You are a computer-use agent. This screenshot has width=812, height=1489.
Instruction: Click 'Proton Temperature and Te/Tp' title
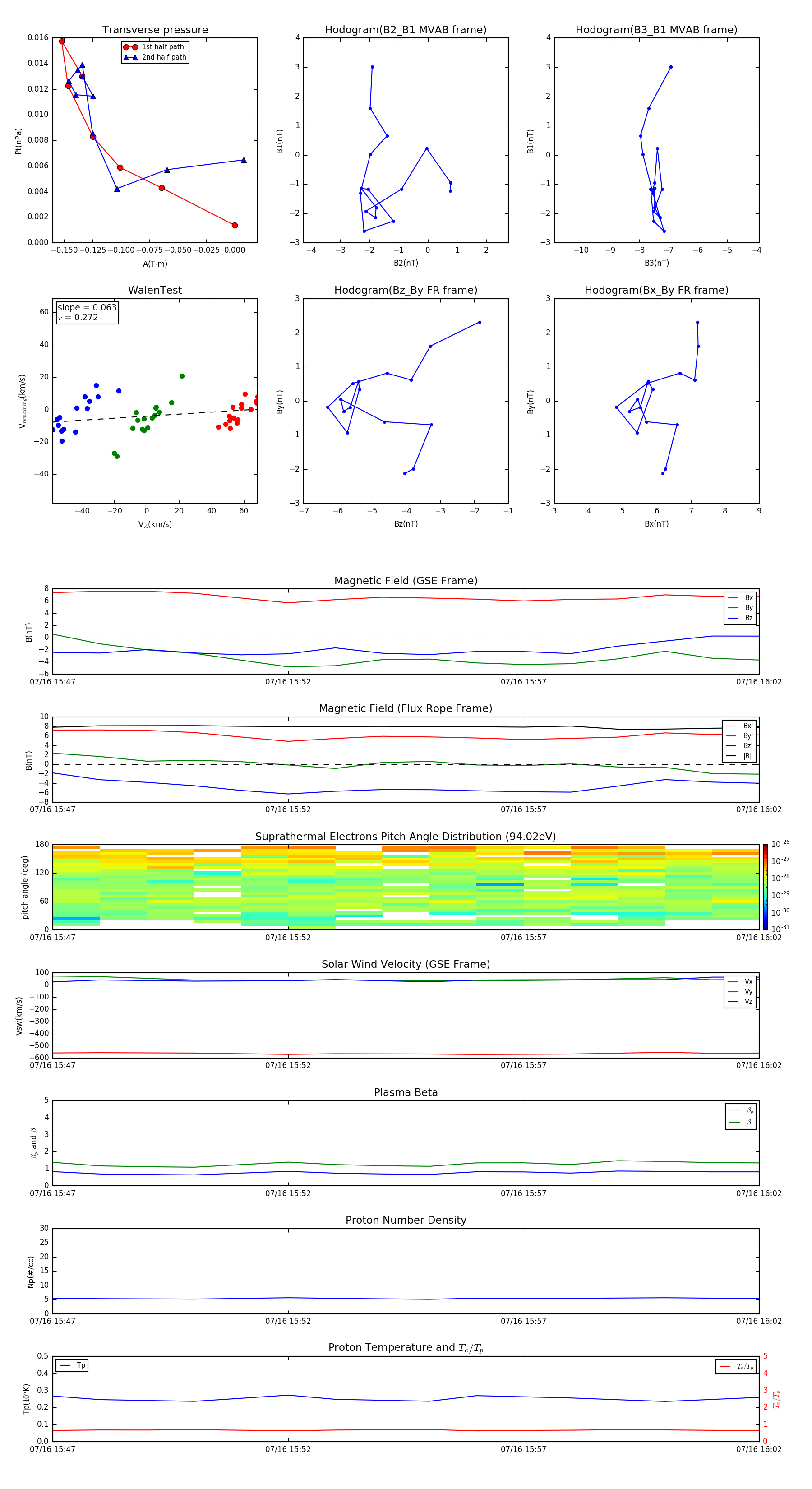406,1347
